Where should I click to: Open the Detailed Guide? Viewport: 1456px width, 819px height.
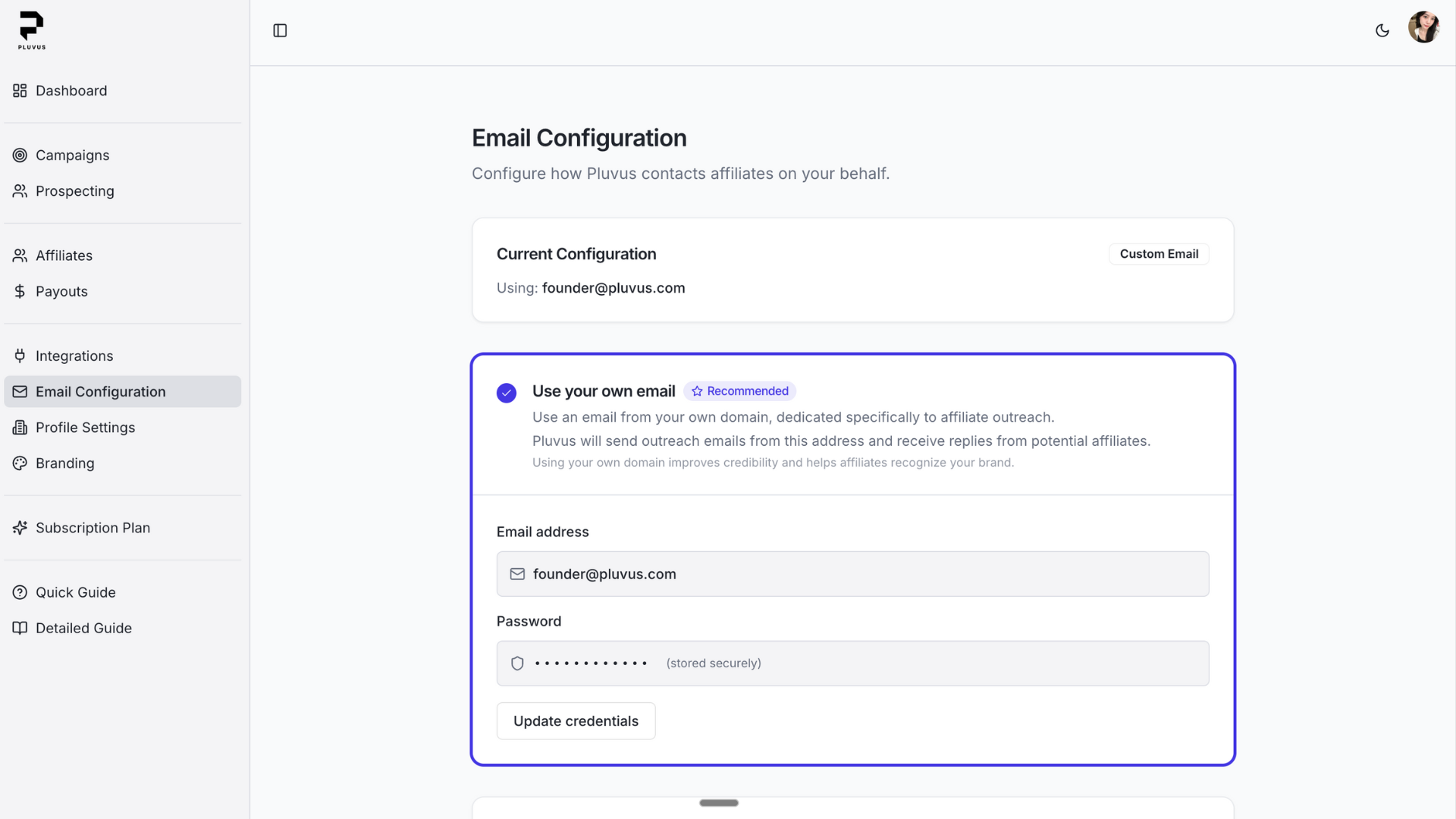click(123, 628)
